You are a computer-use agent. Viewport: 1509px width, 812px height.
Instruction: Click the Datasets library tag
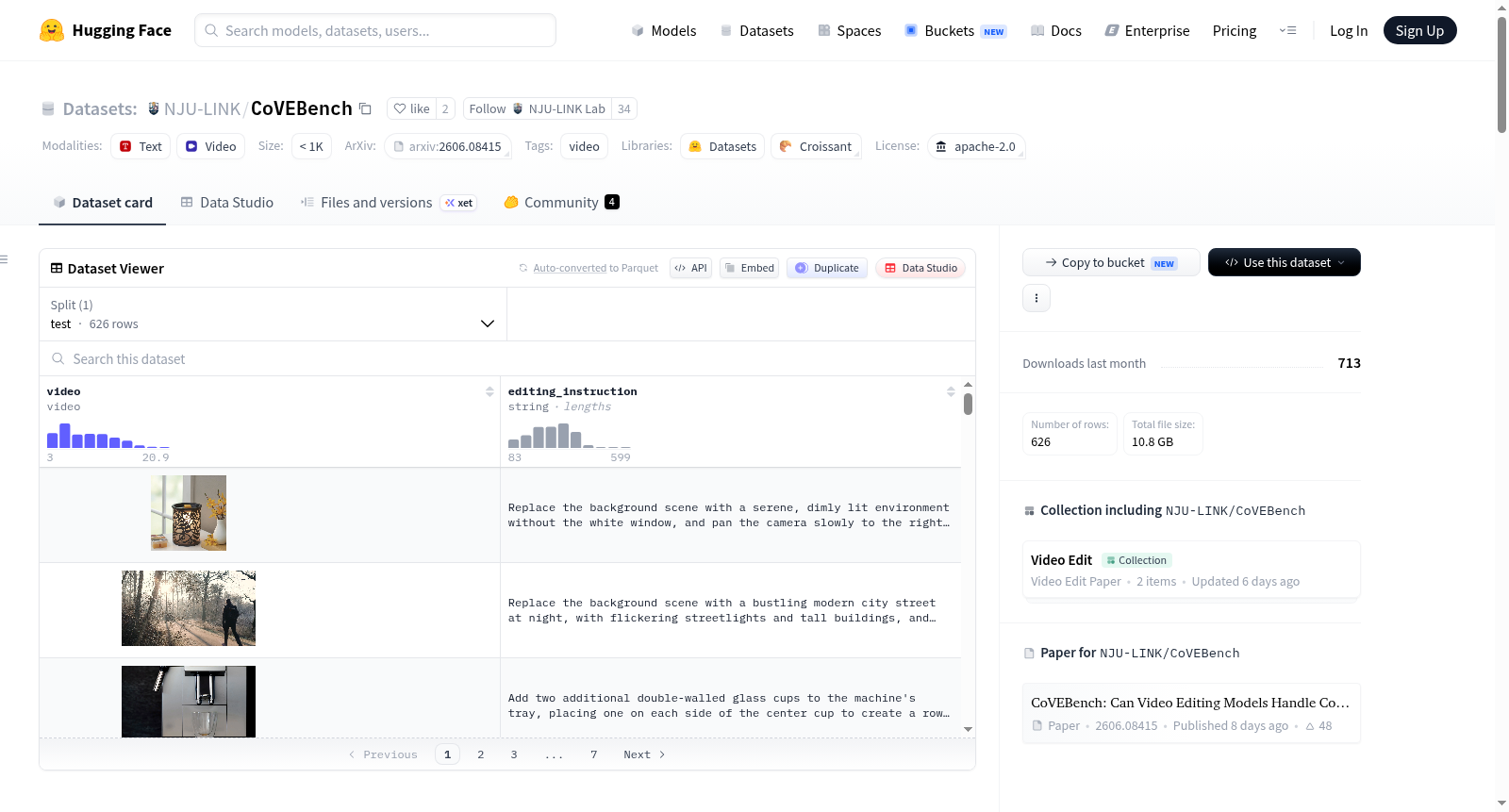[x=723, y=146]
